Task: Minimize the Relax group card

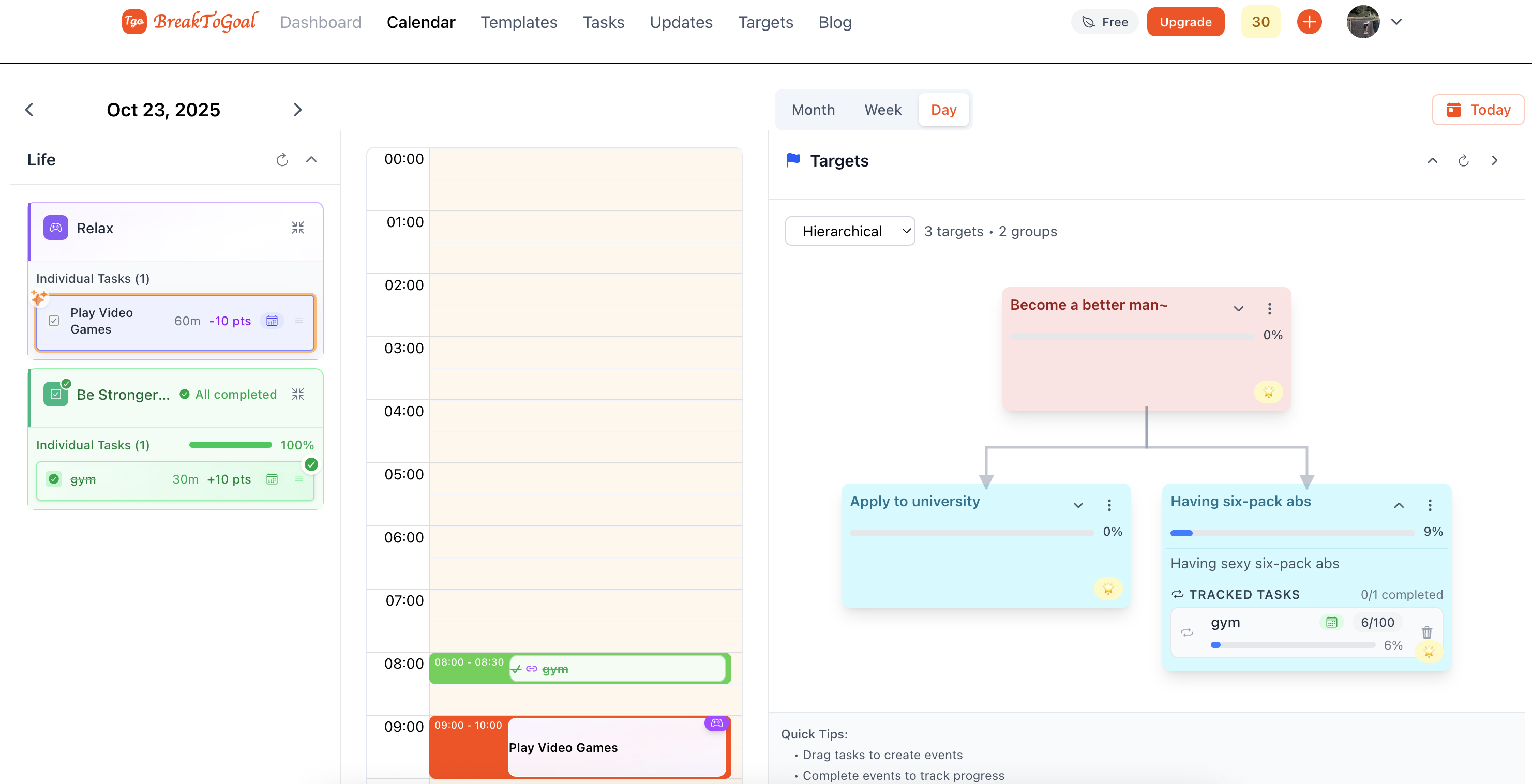Action: (297, 228)
